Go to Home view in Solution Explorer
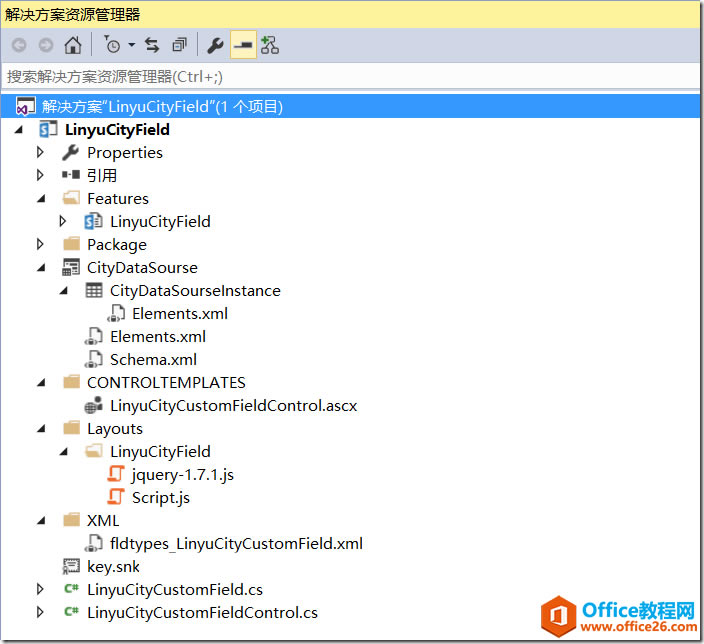This screenshot has width=704, height=644. 73,45
